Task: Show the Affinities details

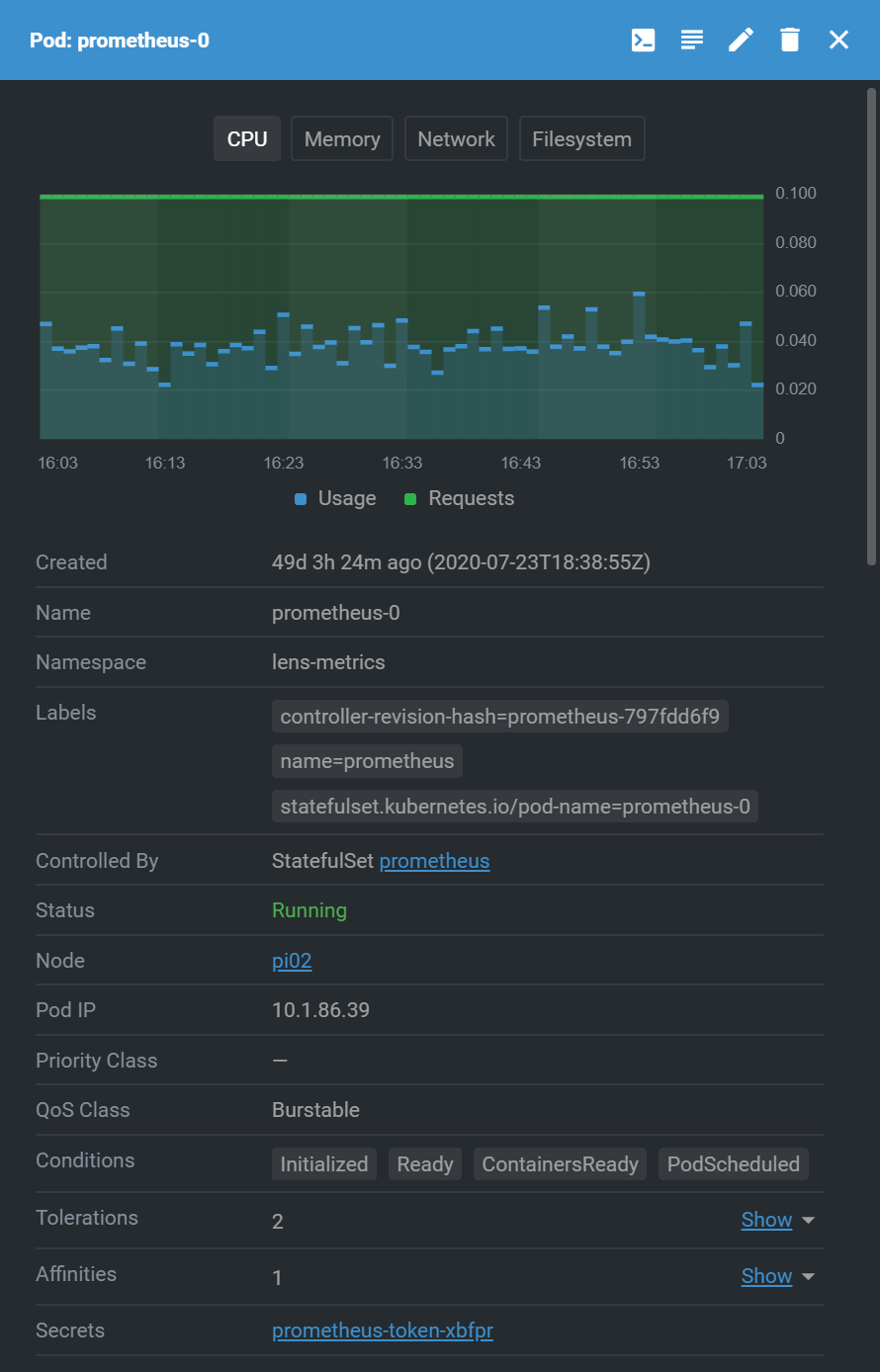Action: [x=766, y=1276]
